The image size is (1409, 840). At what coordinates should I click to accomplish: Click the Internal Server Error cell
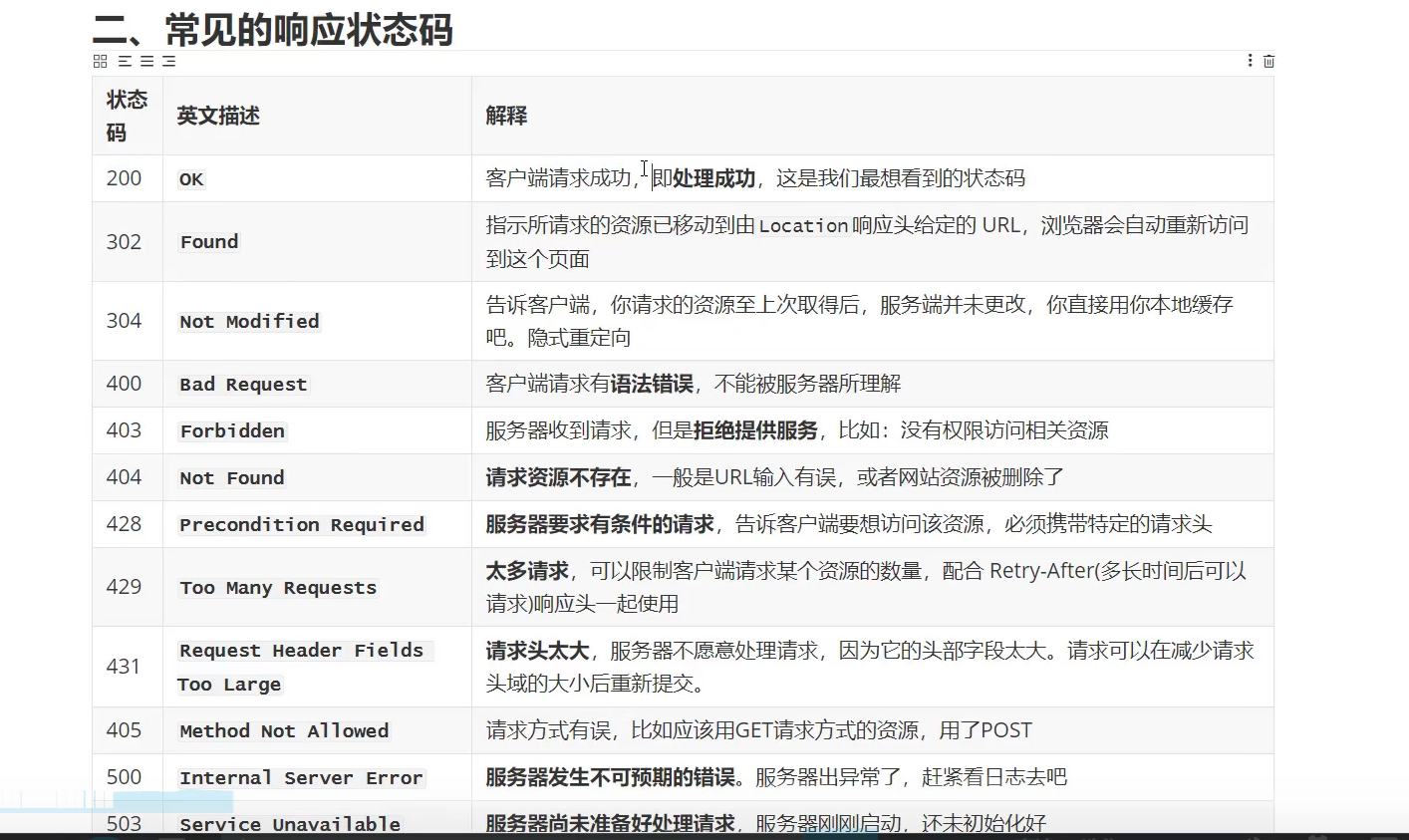click(317, 777)
